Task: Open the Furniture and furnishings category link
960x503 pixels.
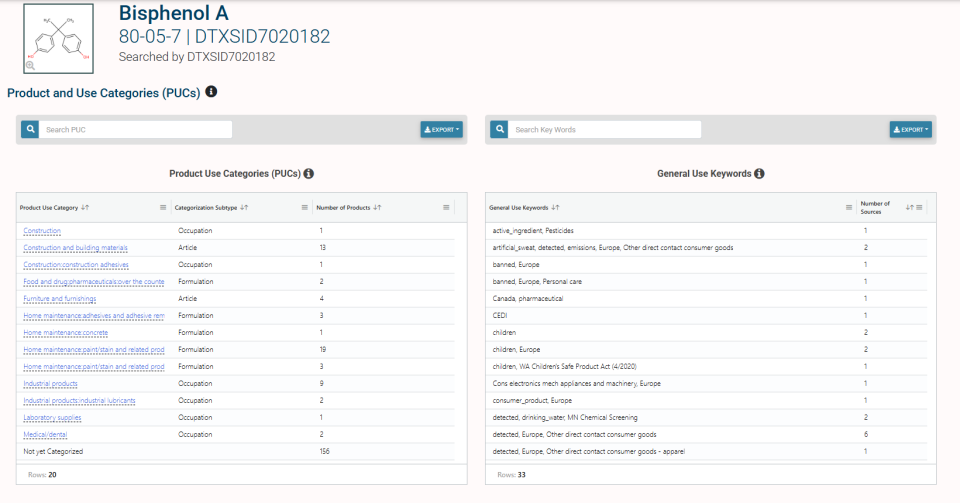Action: 60,298
